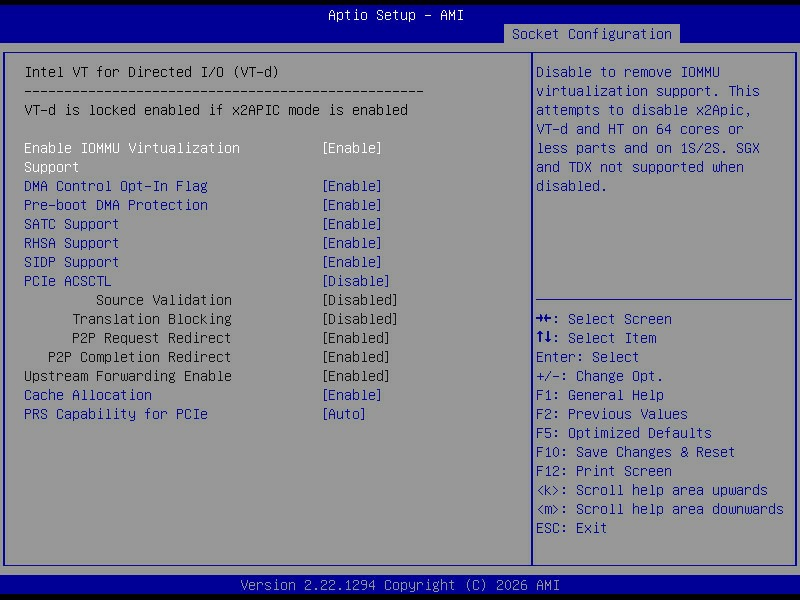This screenshot has height=600, width=800.
Task: Select PRS Capability for PCIe option
Action: coord(116,414)
